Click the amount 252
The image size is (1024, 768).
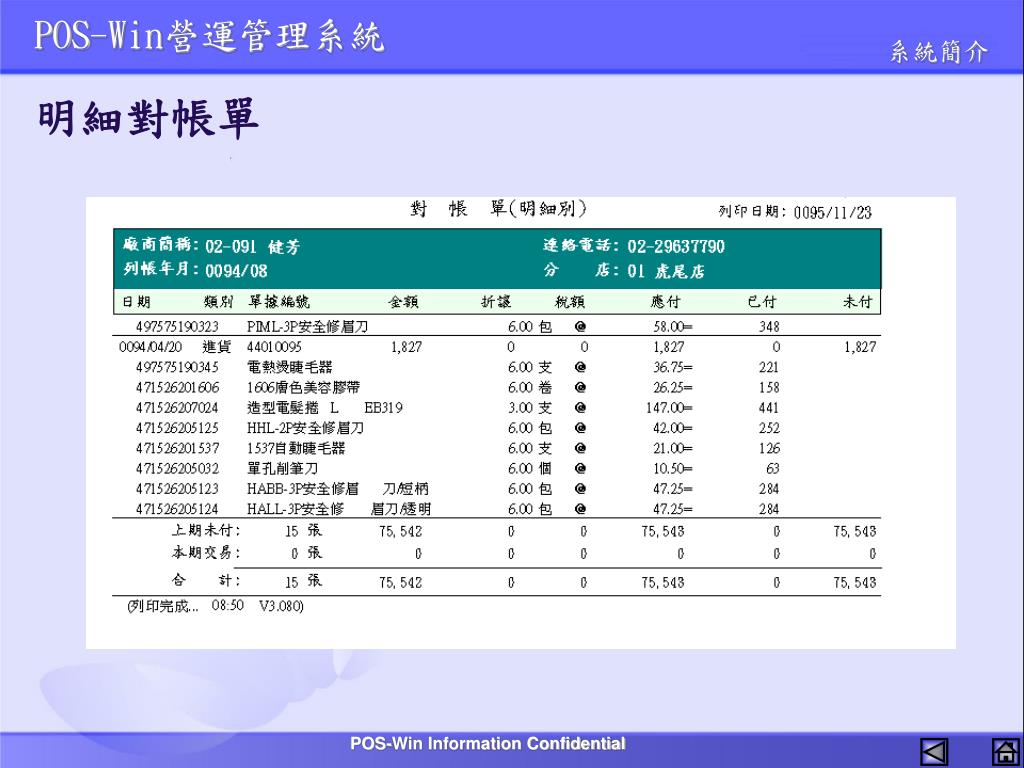[769, 428]
